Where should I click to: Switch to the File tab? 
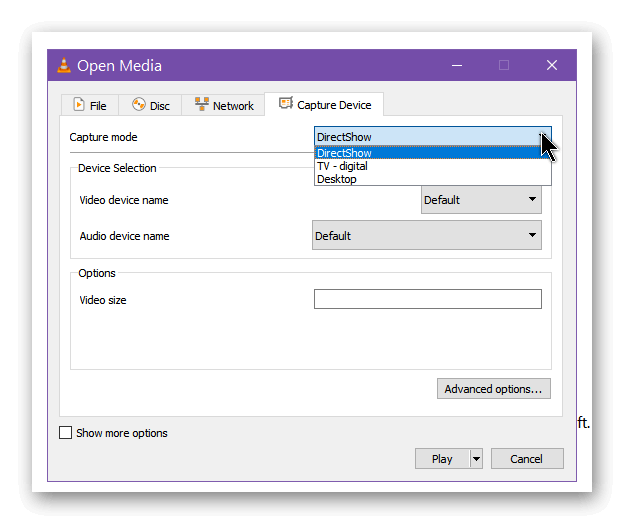click(90, 105)
